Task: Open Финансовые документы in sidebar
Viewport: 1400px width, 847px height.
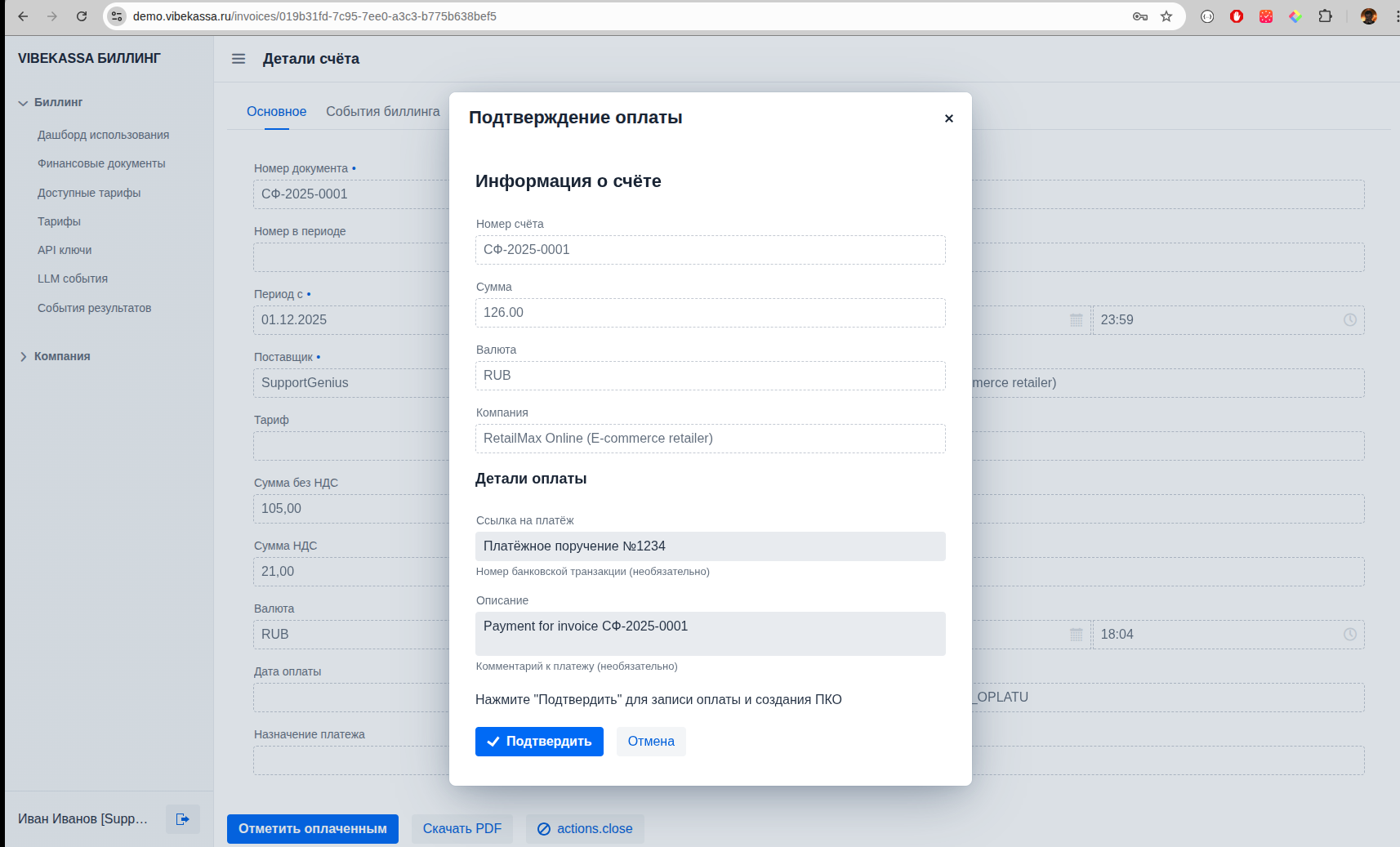Action: tap(101, 164)
